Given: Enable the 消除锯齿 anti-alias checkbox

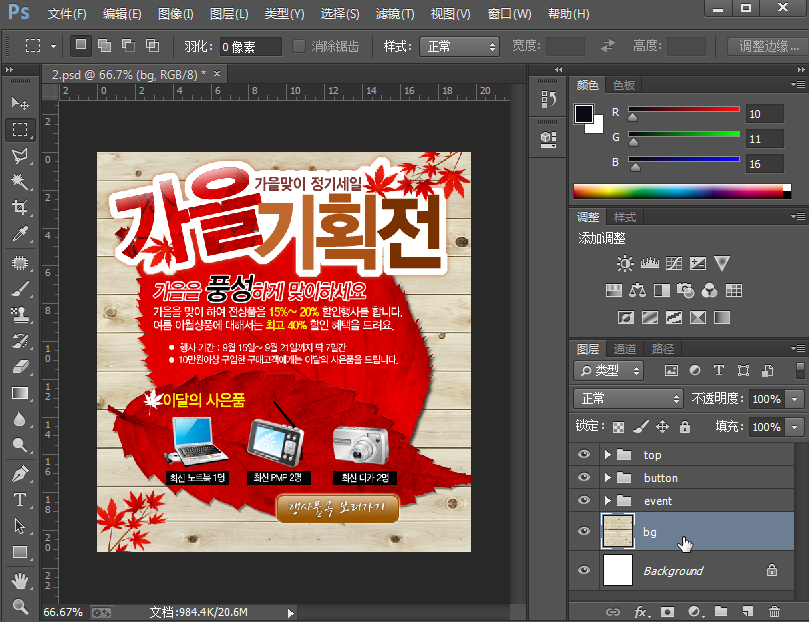Looking at the screenshot, I should (299, 47).
